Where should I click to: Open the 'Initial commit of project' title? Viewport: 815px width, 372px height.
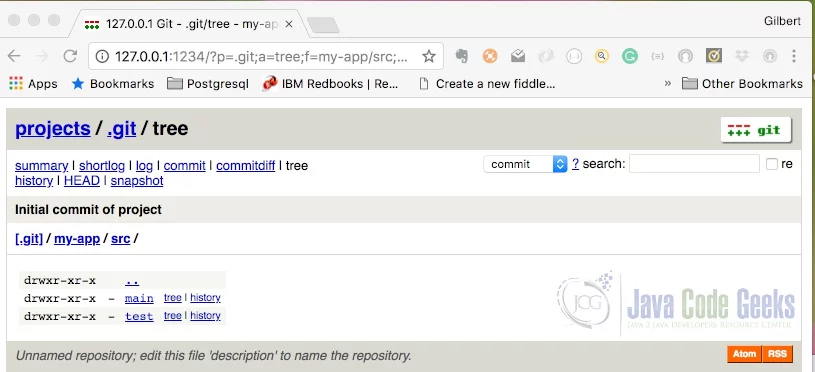[88, 209]
